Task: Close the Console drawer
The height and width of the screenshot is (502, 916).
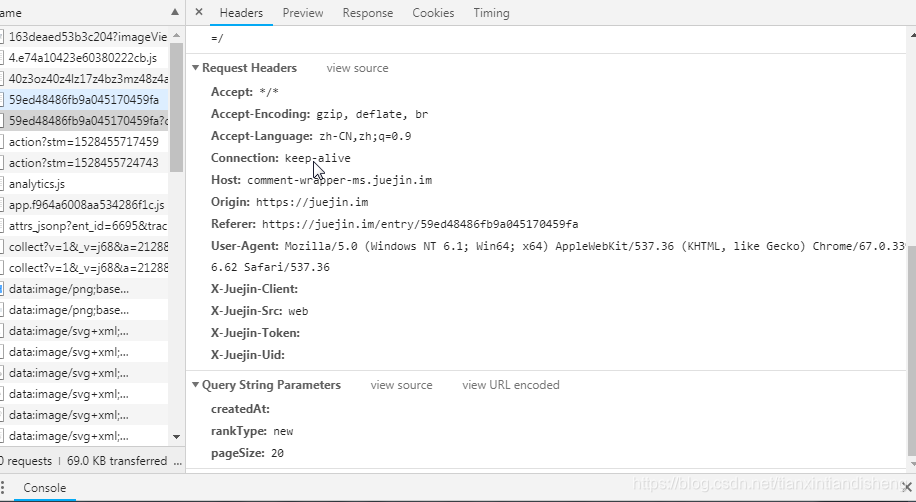Action: pos(907,487)
